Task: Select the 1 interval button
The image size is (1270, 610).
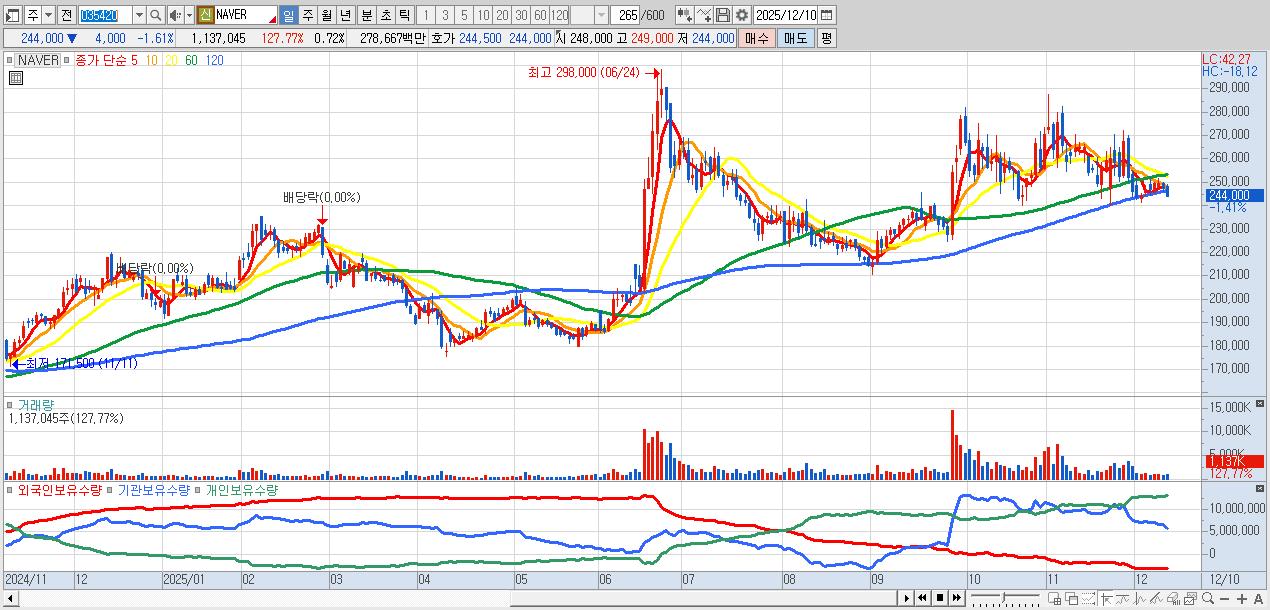Action: (x=426, y=15)
